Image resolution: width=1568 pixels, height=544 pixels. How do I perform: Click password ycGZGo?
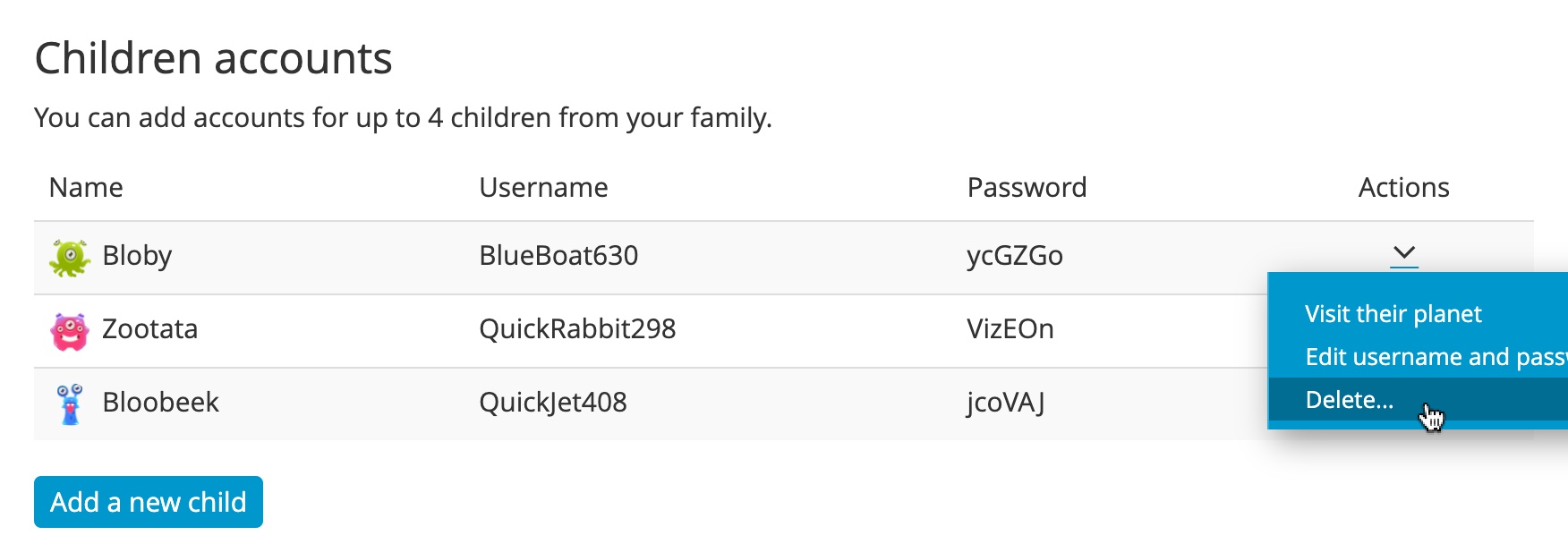1015,256
